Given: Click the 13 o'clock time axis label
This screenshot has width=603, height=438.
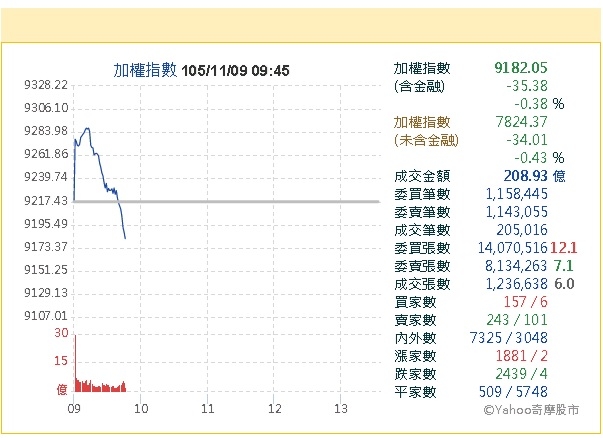Looking at the screenshot, I should 341,408.
